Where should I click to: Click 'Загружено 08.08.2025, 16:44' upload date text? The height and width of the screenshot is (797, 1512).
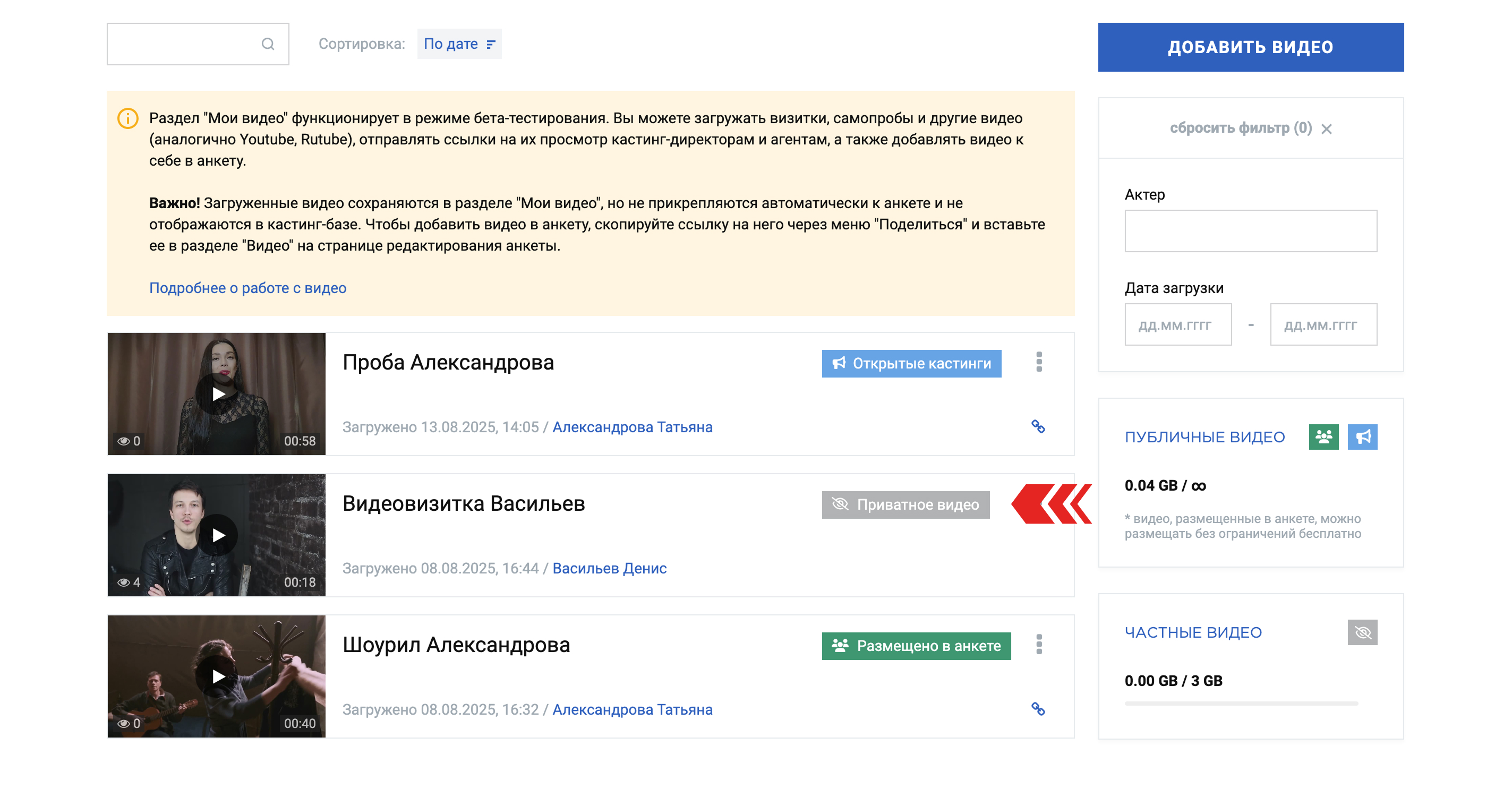point(440,568)
